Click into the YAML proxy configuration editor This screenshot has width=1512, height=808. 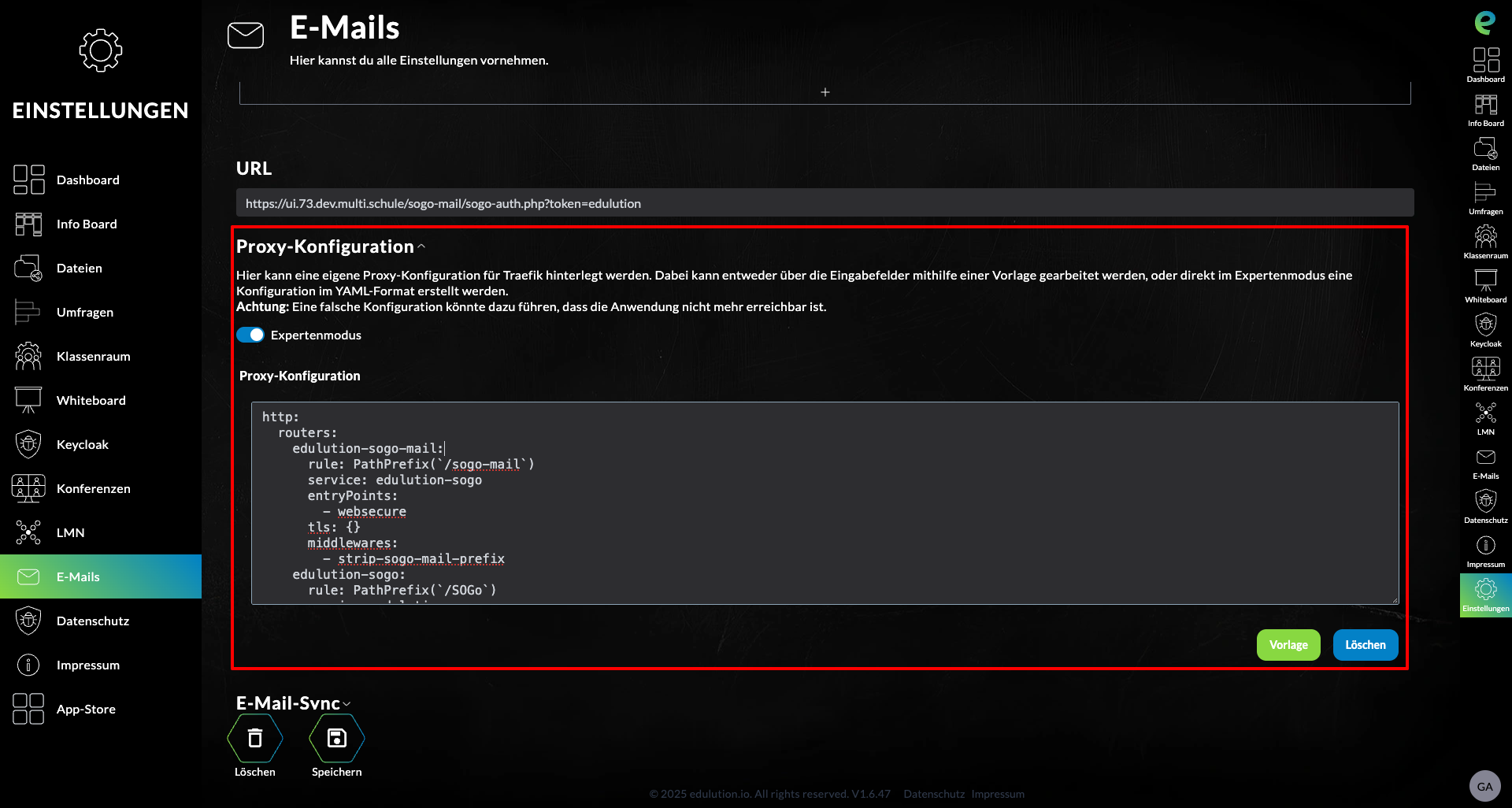click(825, 503)
